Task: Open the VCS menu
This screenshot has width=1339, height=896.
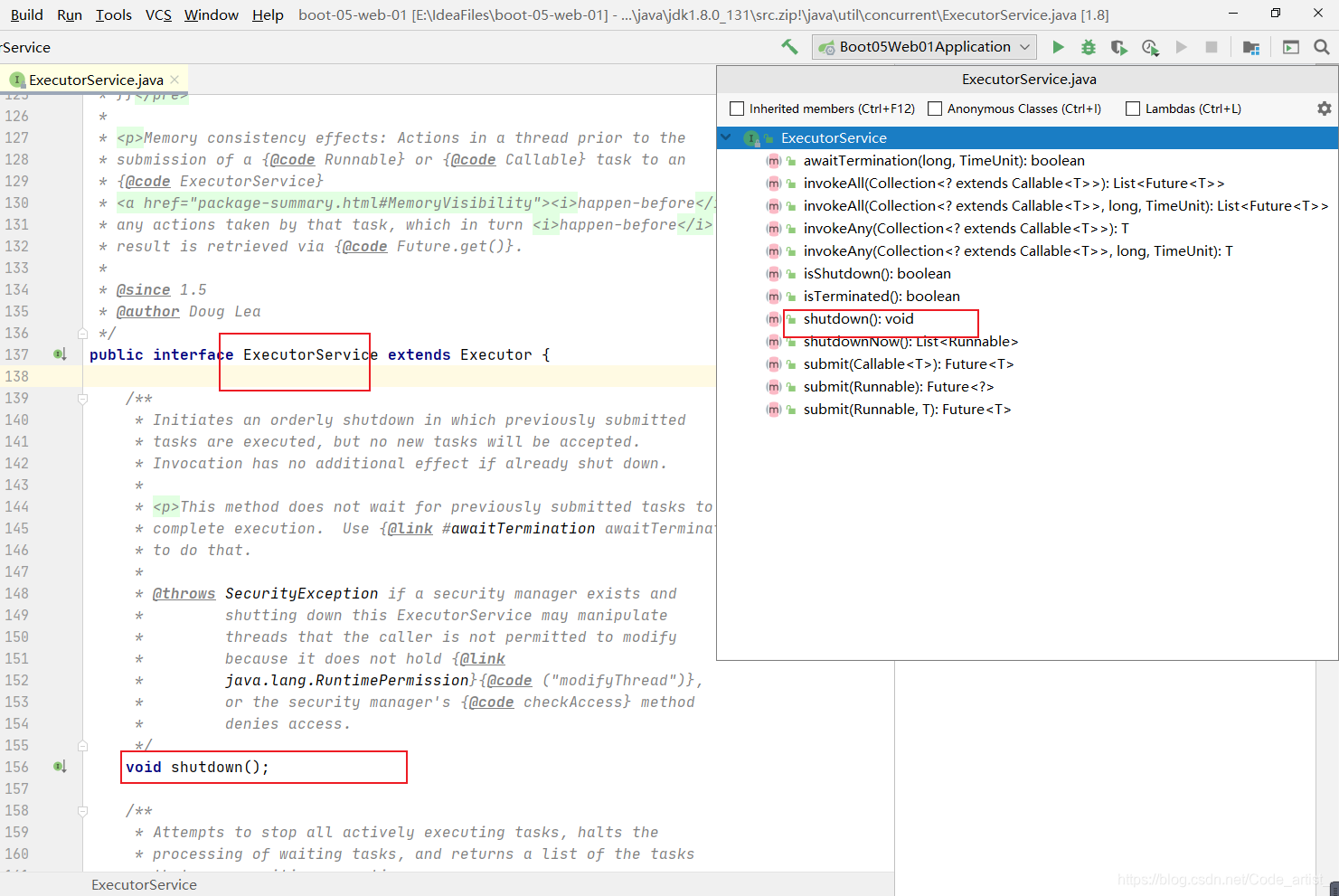Action: coord(158,14)
